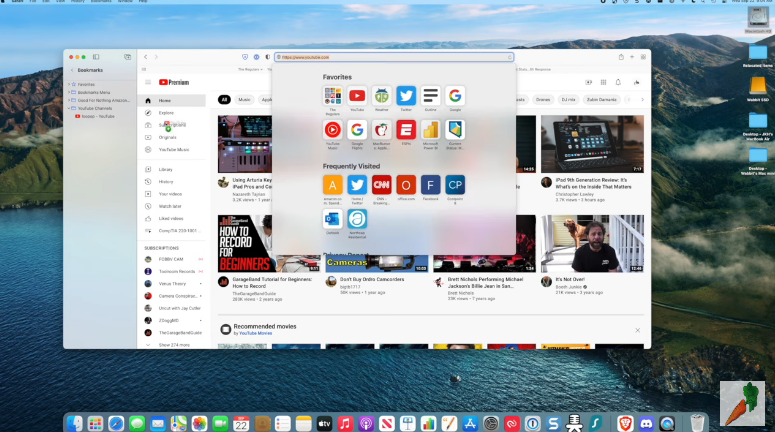The width and height of the screenshot is (775, 432).
Task: Open The Regulars folder in Favorites grid
Action: (333, 96)
